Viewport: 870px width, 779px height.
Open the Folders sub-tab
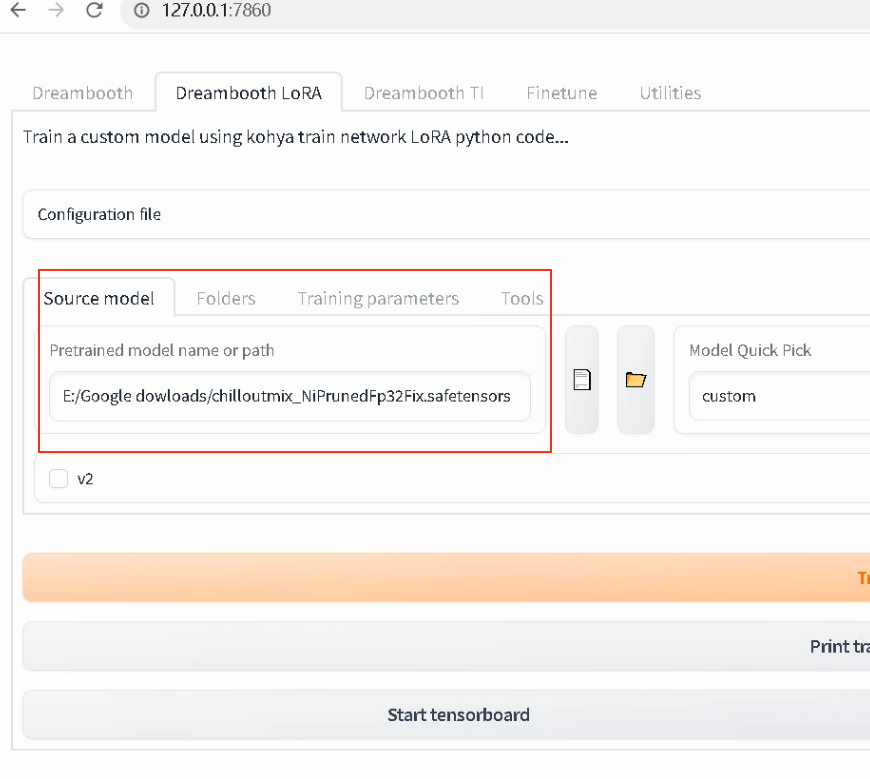(x=226, y=299)
